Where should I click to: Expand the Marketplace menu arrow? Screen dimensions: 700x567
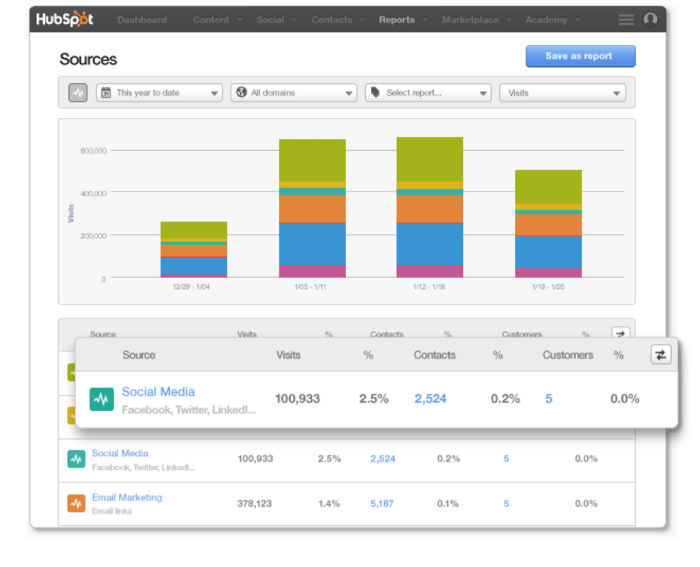[508, 20]
